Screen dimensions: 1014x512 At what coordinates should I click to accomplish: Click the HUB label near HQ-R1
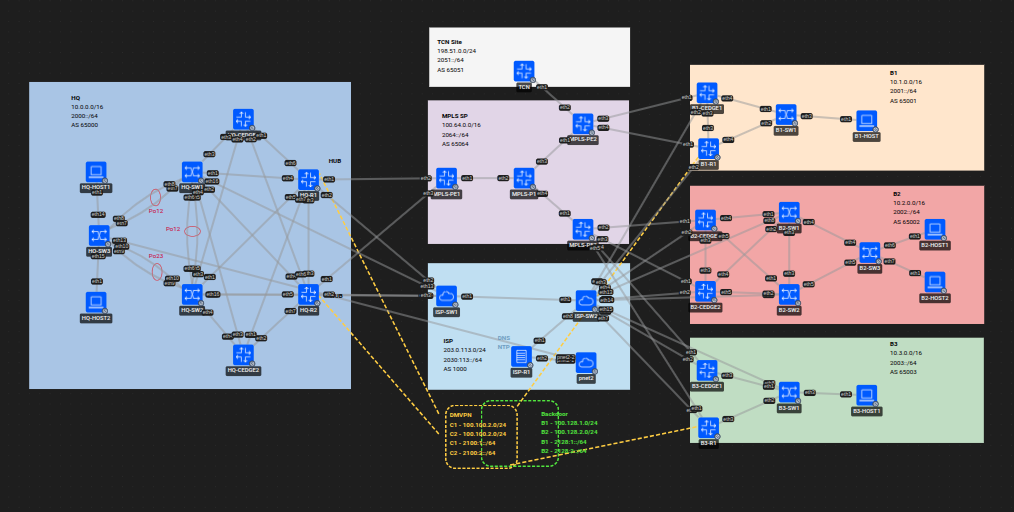334,161
